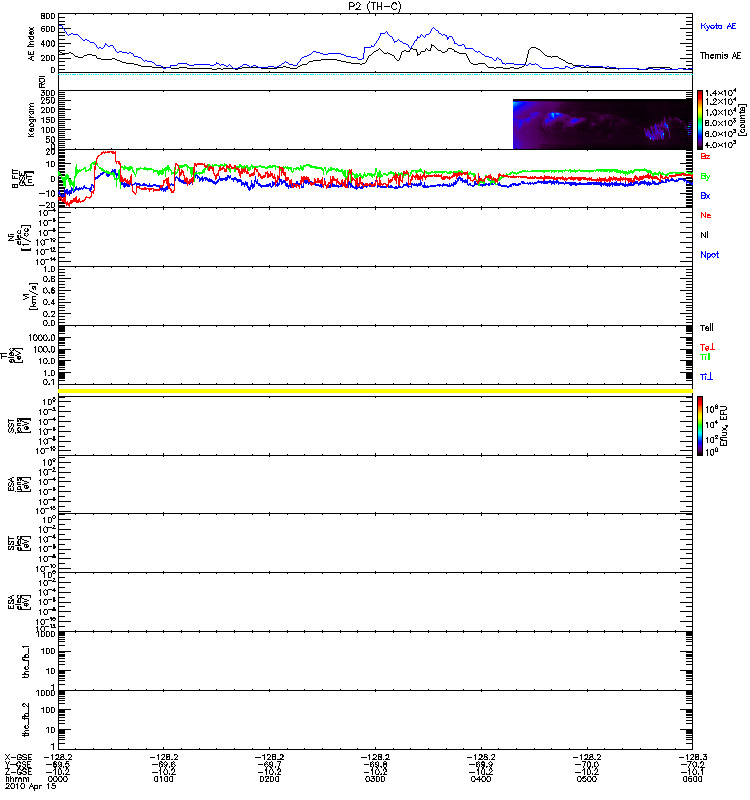
Task: Click the '1.4×10⁴' keogram colorbar value
Action: tap(720, 93)
